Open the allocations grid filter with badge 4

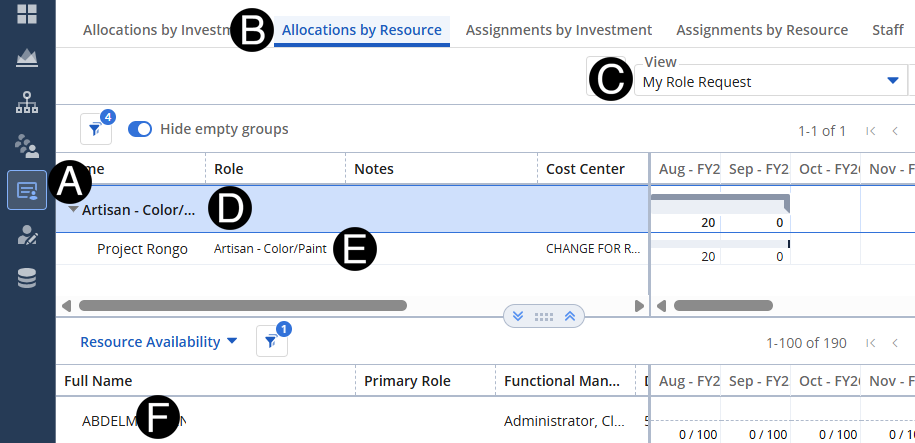[x=96, y=129]
